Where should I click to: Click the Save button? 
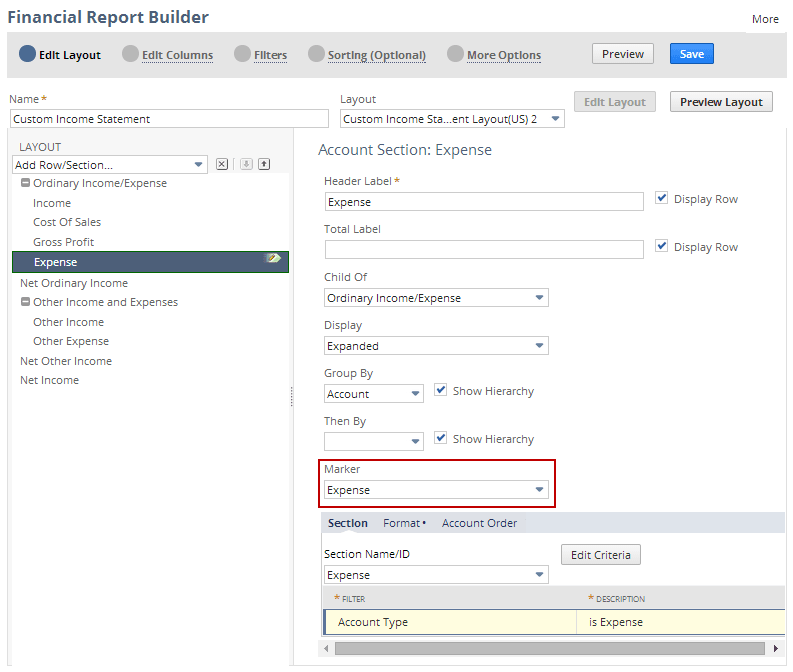tap(691, 54)
